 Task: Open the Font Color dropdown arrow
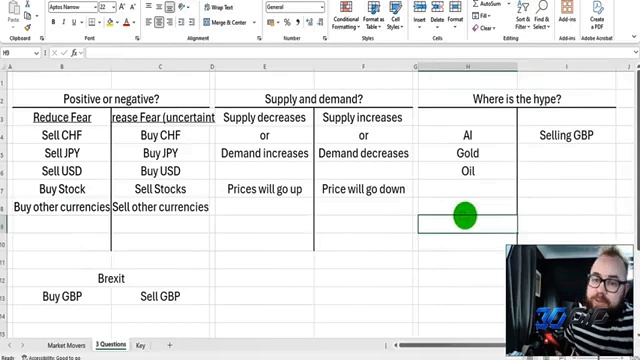click(134, 22)
